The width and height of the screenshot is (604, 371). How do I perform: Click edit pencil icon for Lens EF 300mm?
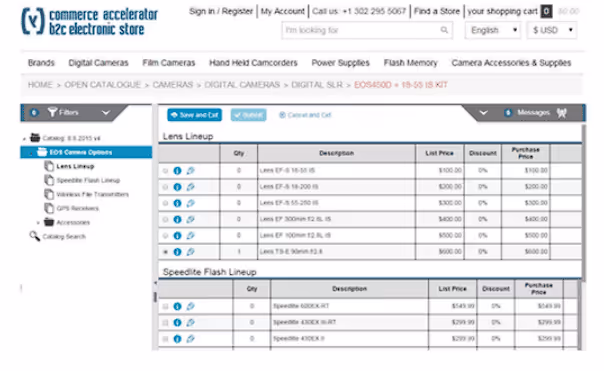pos(190,219)
